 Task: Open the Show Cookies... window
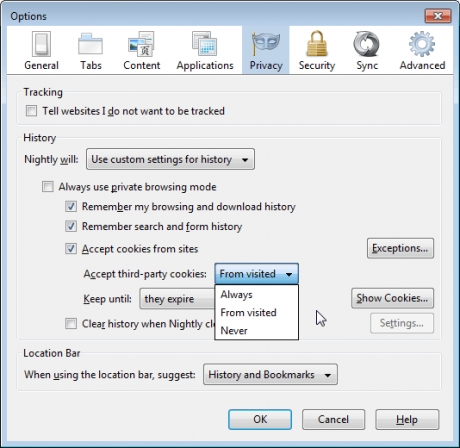coord(392,298)
